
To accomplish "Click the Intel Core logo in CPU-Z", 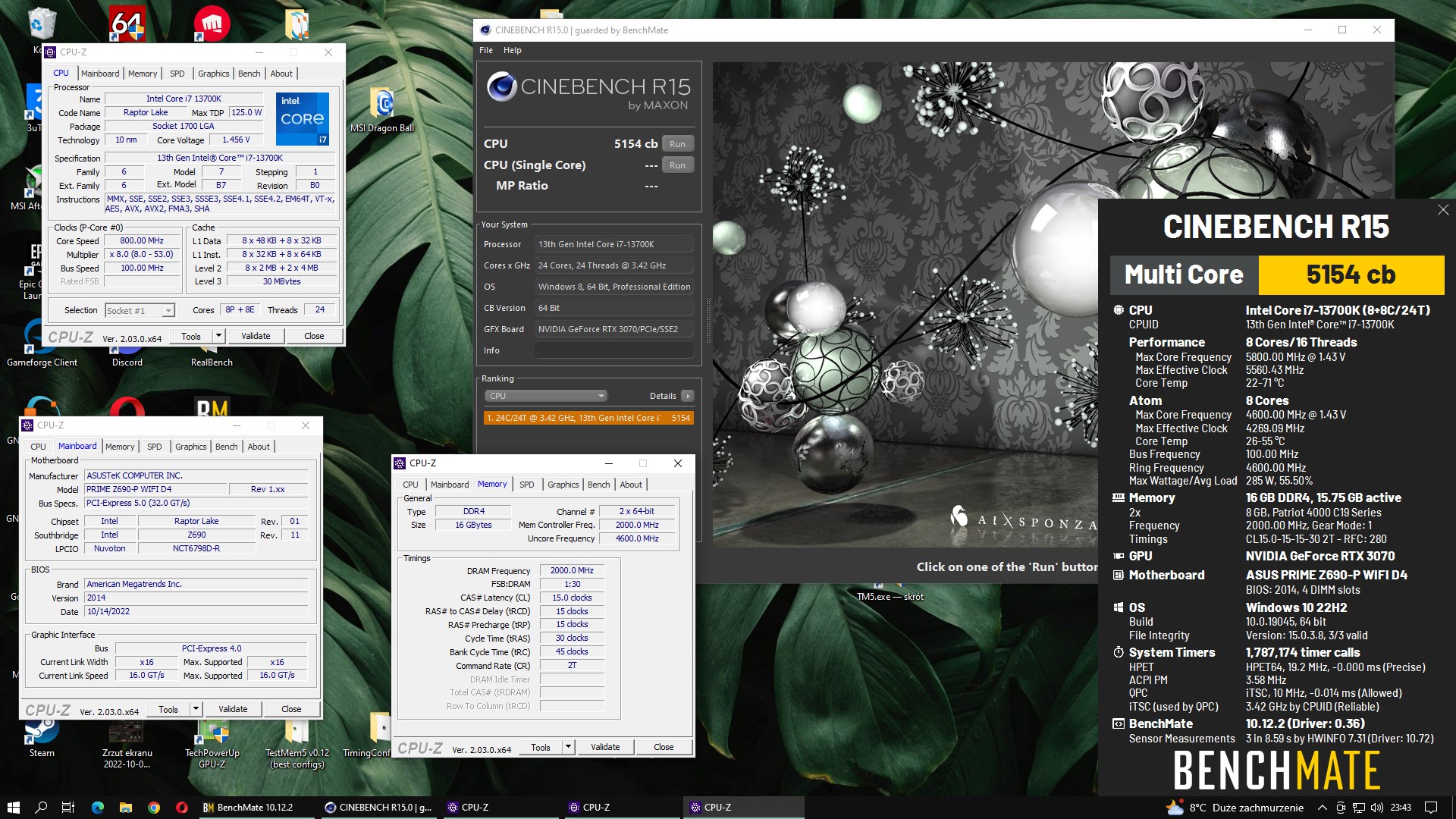I will pyautogui.click(x=303, y=119).
